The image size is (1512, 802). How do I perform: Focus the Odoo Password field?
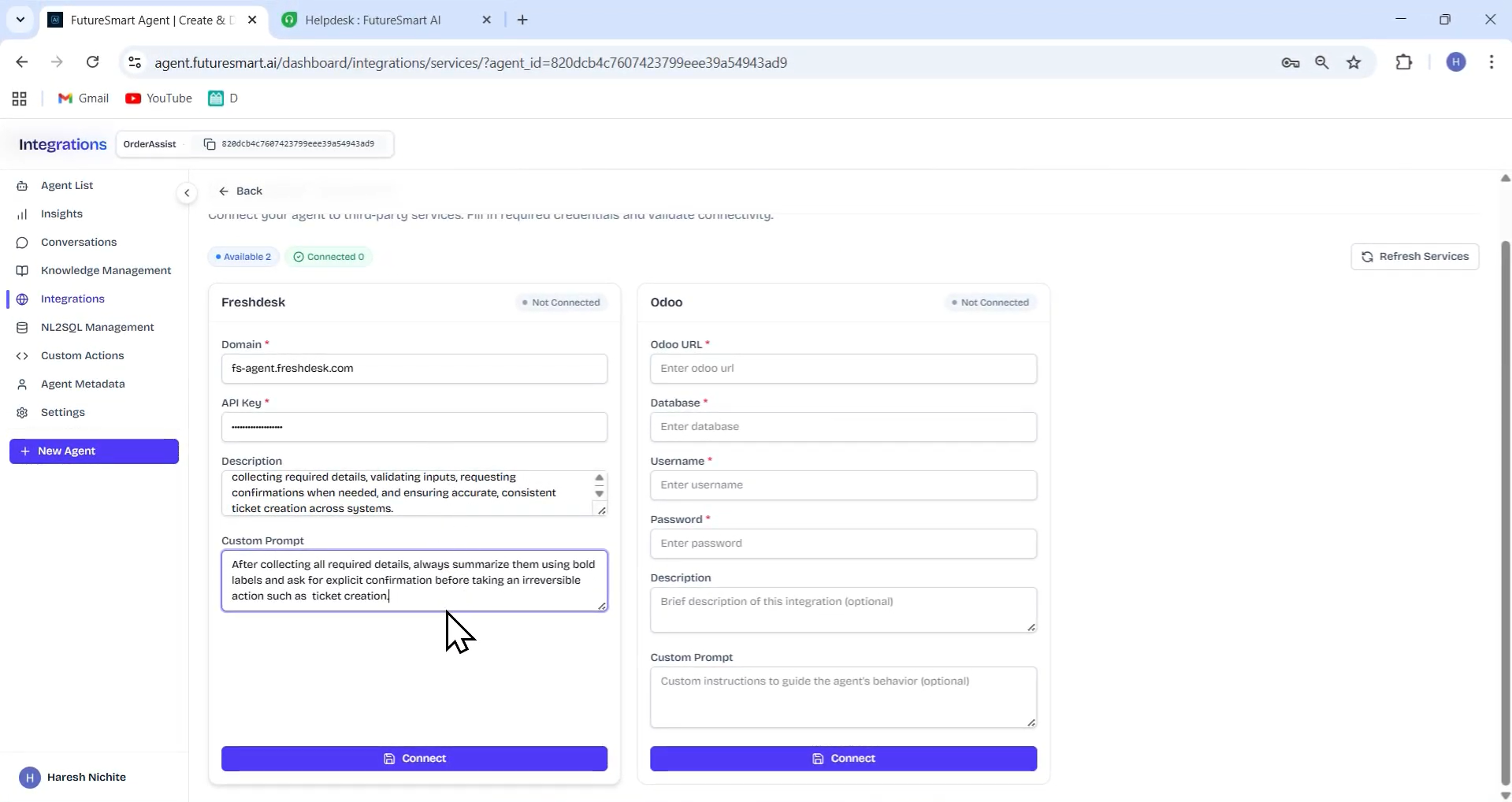tap(843, 544)
